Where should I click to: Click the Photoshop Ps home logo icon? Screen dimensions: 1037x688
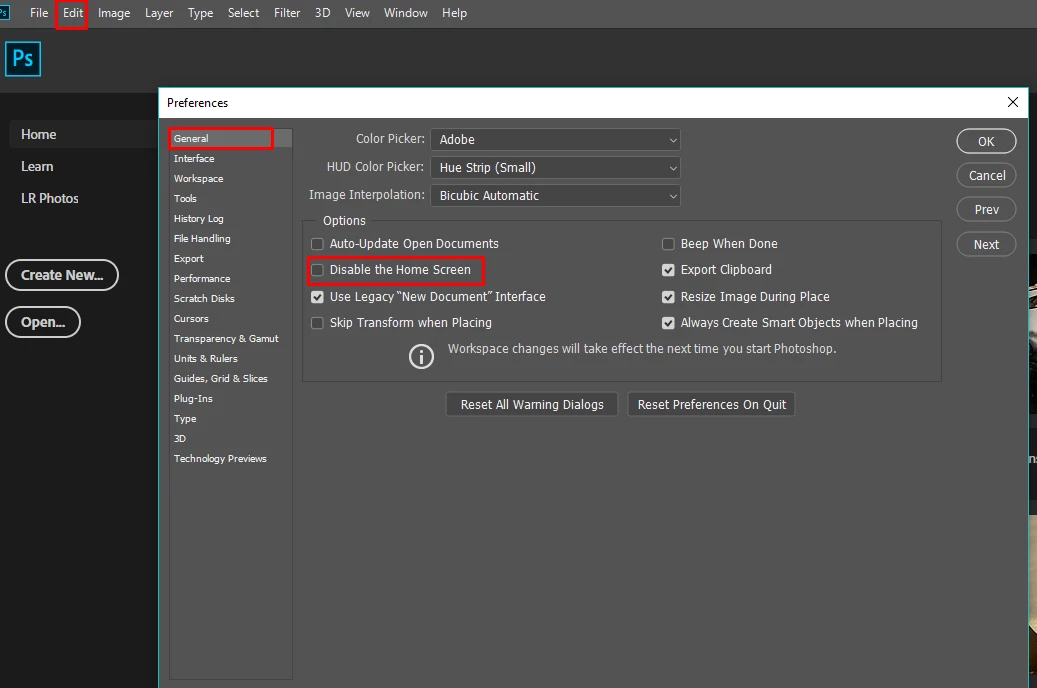tap(23, 59)
